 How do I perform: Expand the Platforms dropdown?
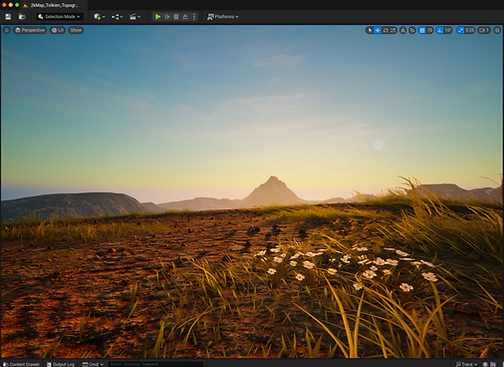[x=223, y=17]
